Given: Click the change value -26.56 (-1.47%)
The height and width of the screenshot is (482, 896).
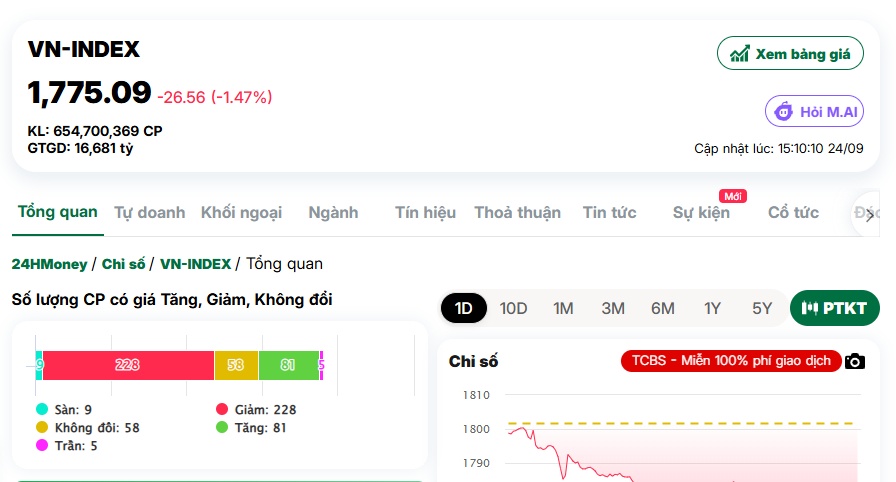Looking at the screenshot, I should coord(215,97).
